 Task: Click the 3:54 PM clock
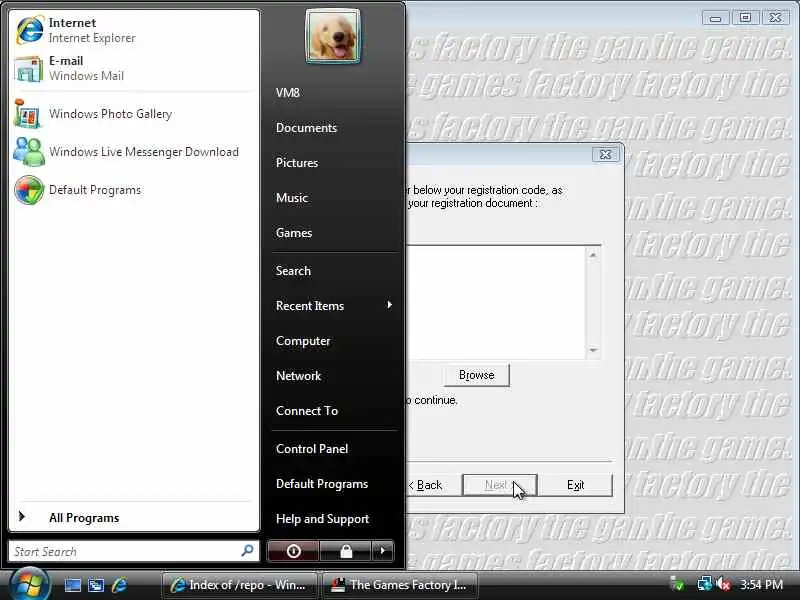(x=761, y=585)
